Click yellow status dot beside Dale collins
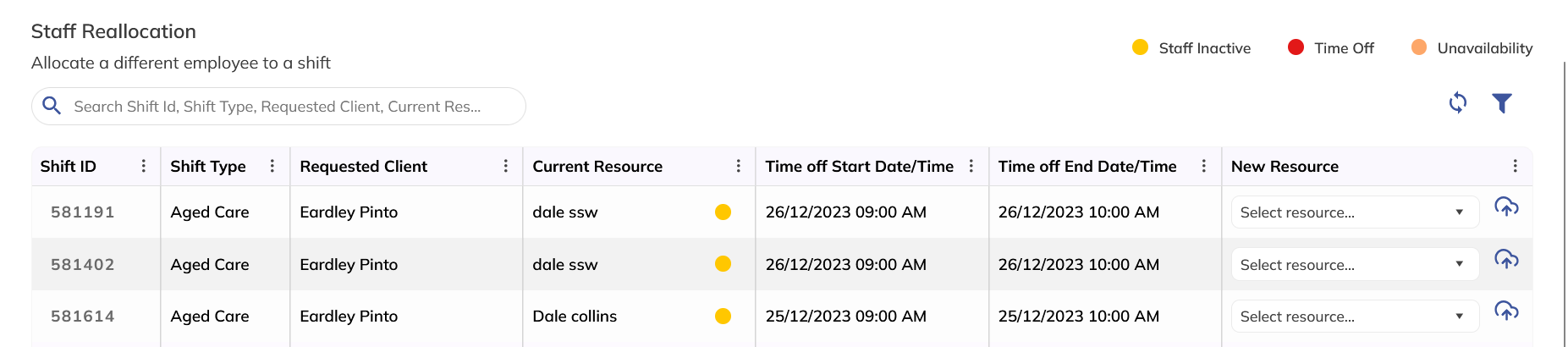This screenshot has height=347, width=1568. (x=723, y=317)
